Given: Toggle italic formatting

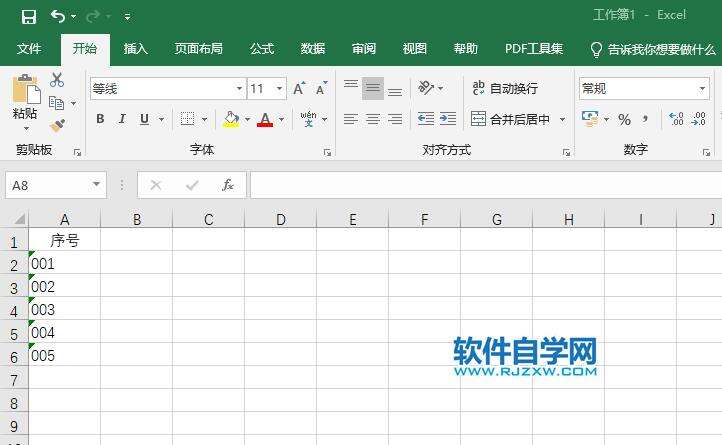Looking at the screenshot, I should click(122, 119).
